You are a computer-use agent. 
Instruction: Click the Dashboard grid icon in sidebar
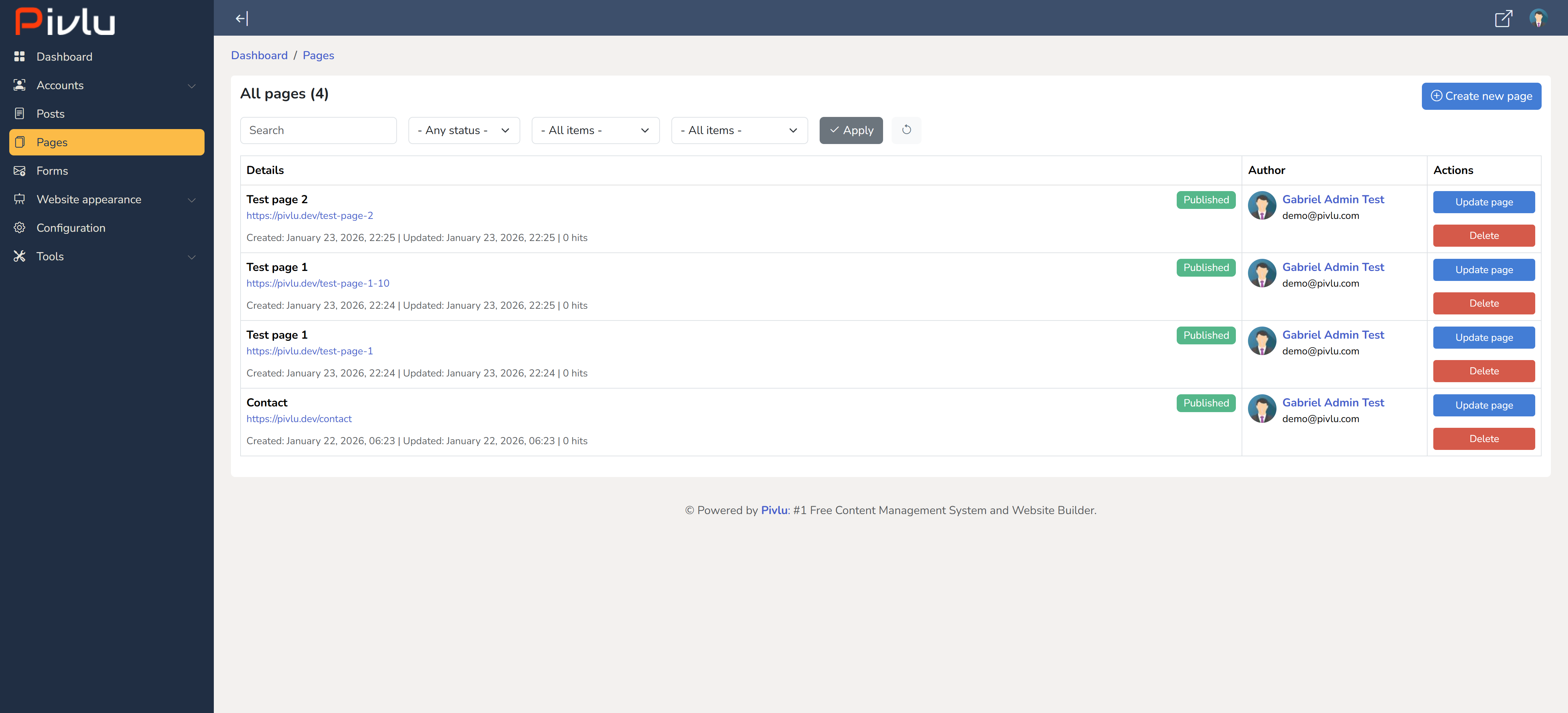(x=20, y=57)
